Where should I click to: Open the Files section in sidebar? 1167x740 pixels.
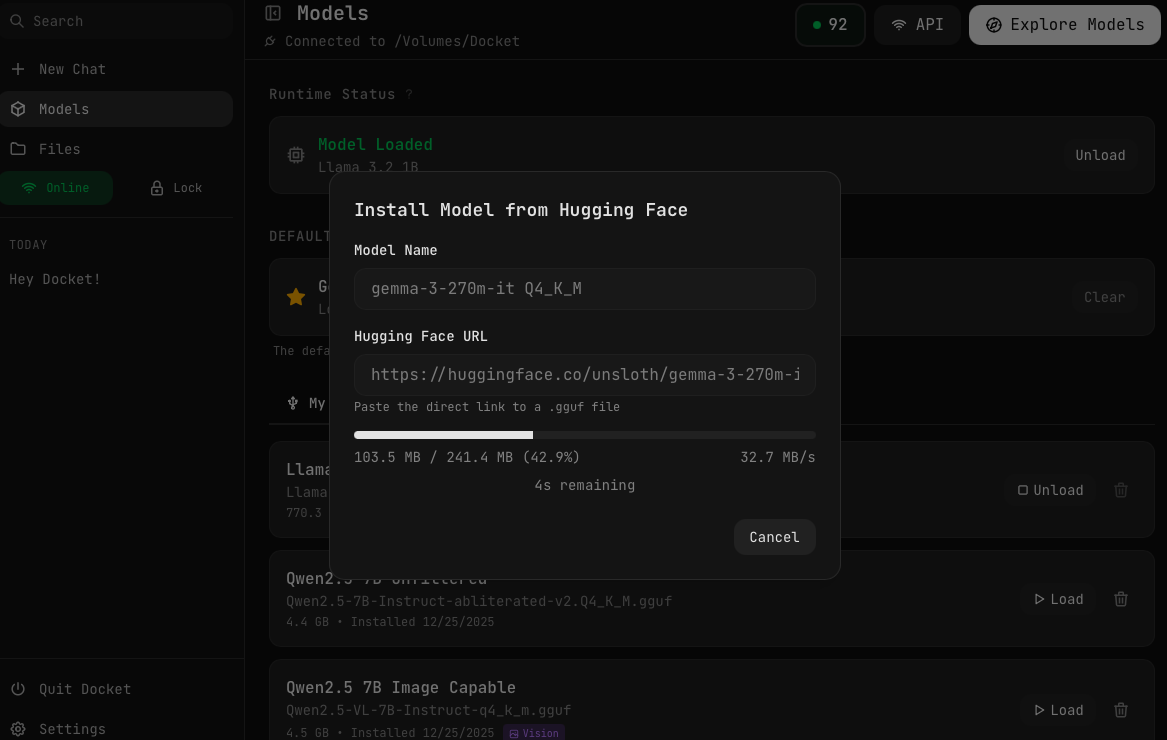point(59,149)
